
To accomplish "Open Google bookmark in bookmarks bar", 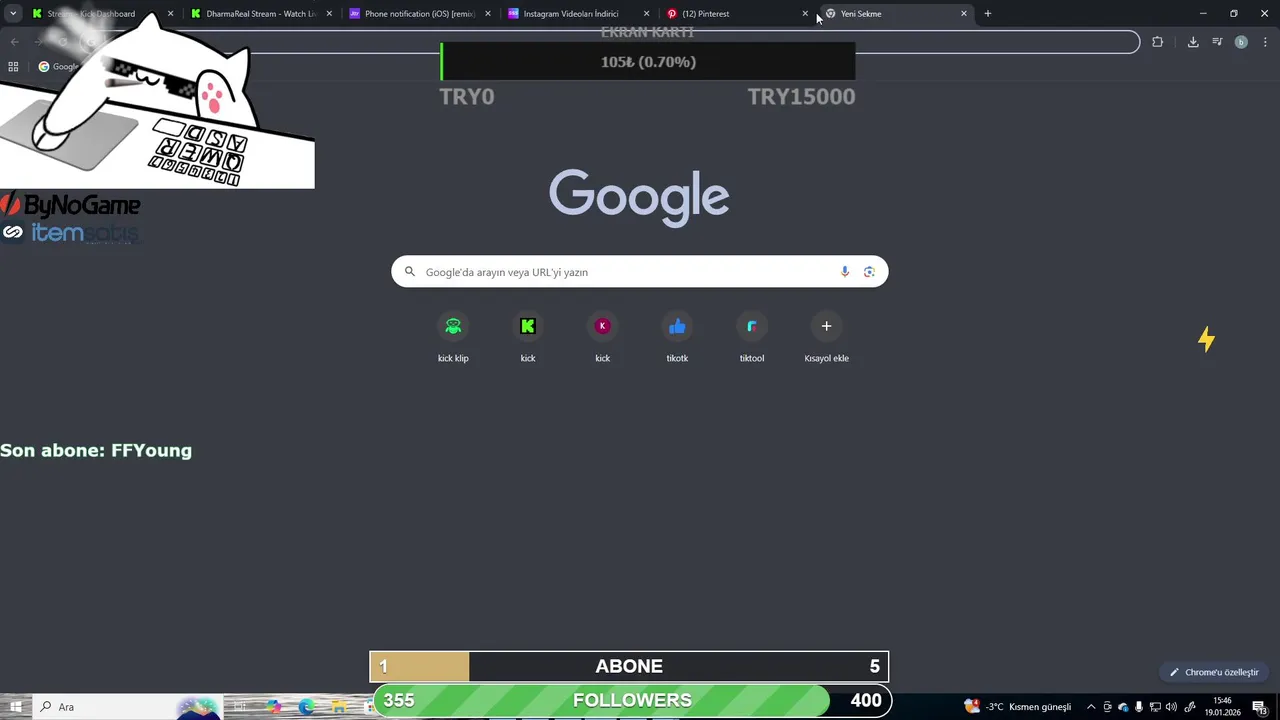I will (58, 67).
